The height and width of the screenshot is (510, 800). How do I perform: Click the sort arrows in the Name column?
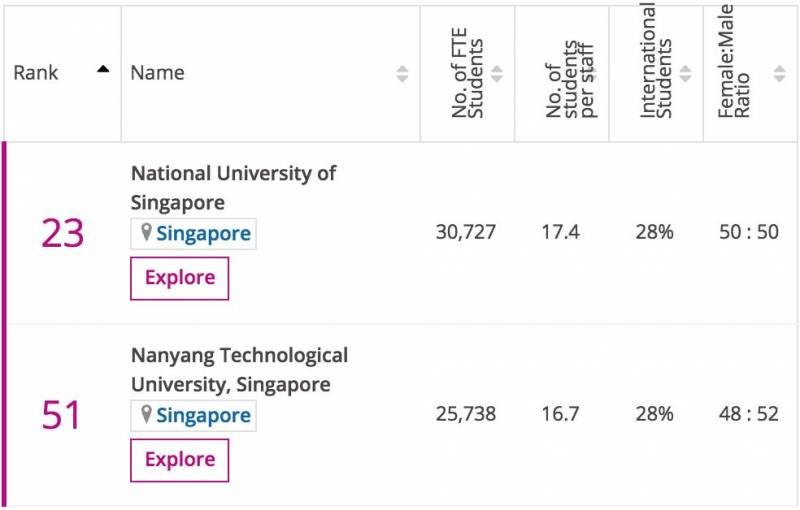pos(402,73)
